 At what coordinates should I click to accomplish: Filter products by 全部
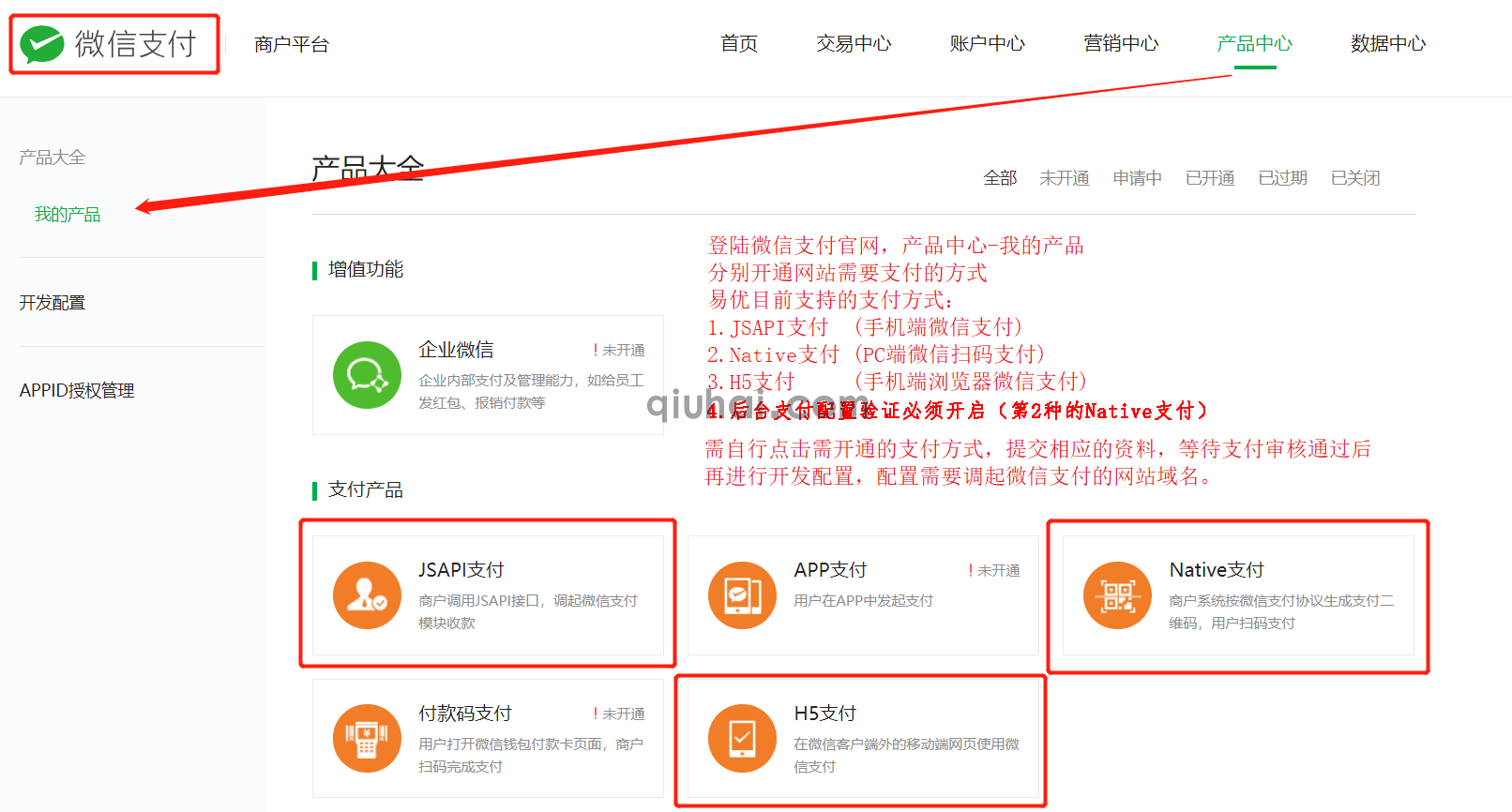pyautogui.click(x=1000, y=178)
